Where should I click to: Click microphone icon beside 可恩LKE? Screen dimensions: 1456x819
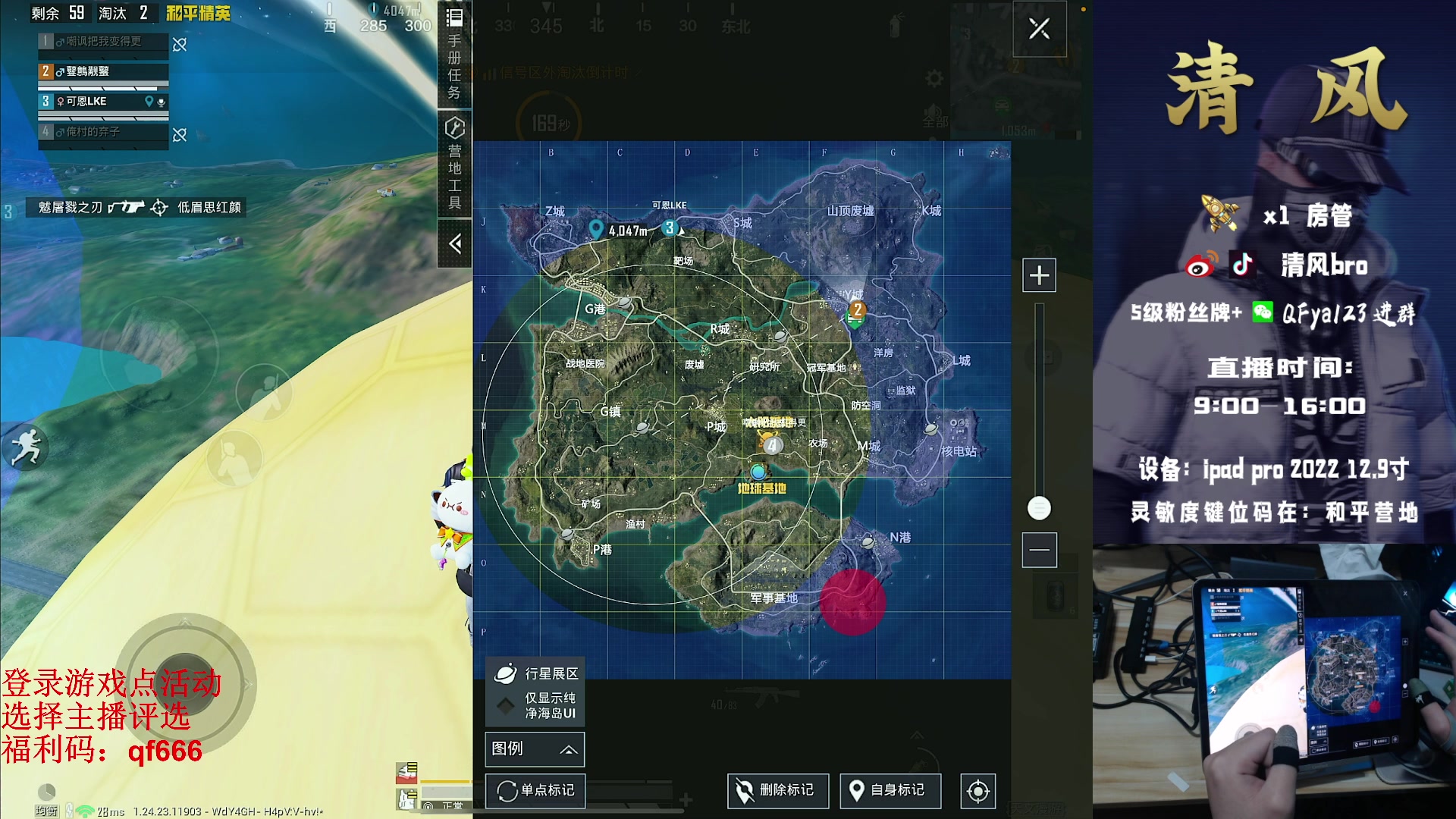click(161, 102)
